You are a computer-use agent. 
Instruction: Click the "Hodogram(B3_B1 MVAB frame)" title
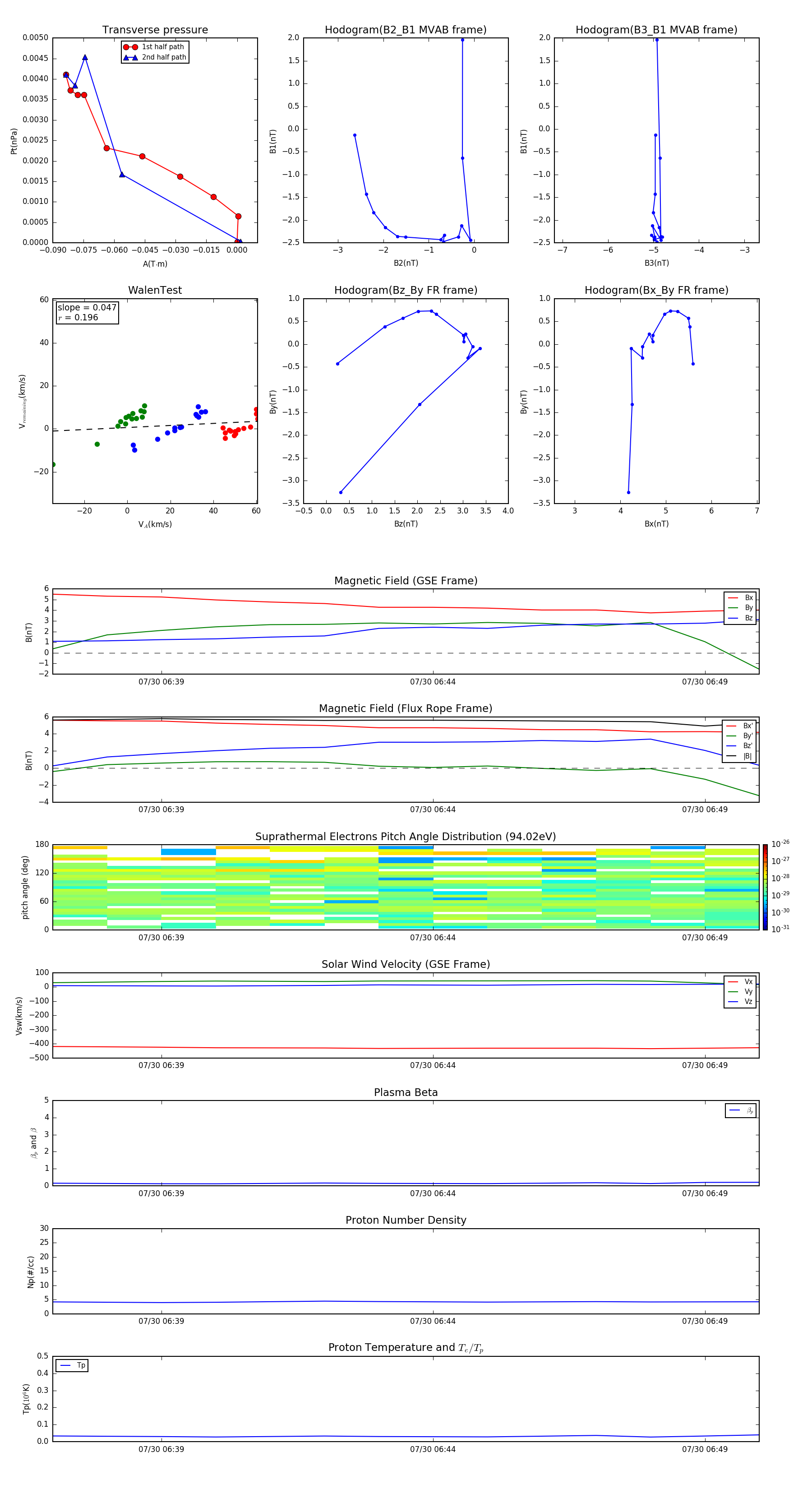(x=656, y=30)
